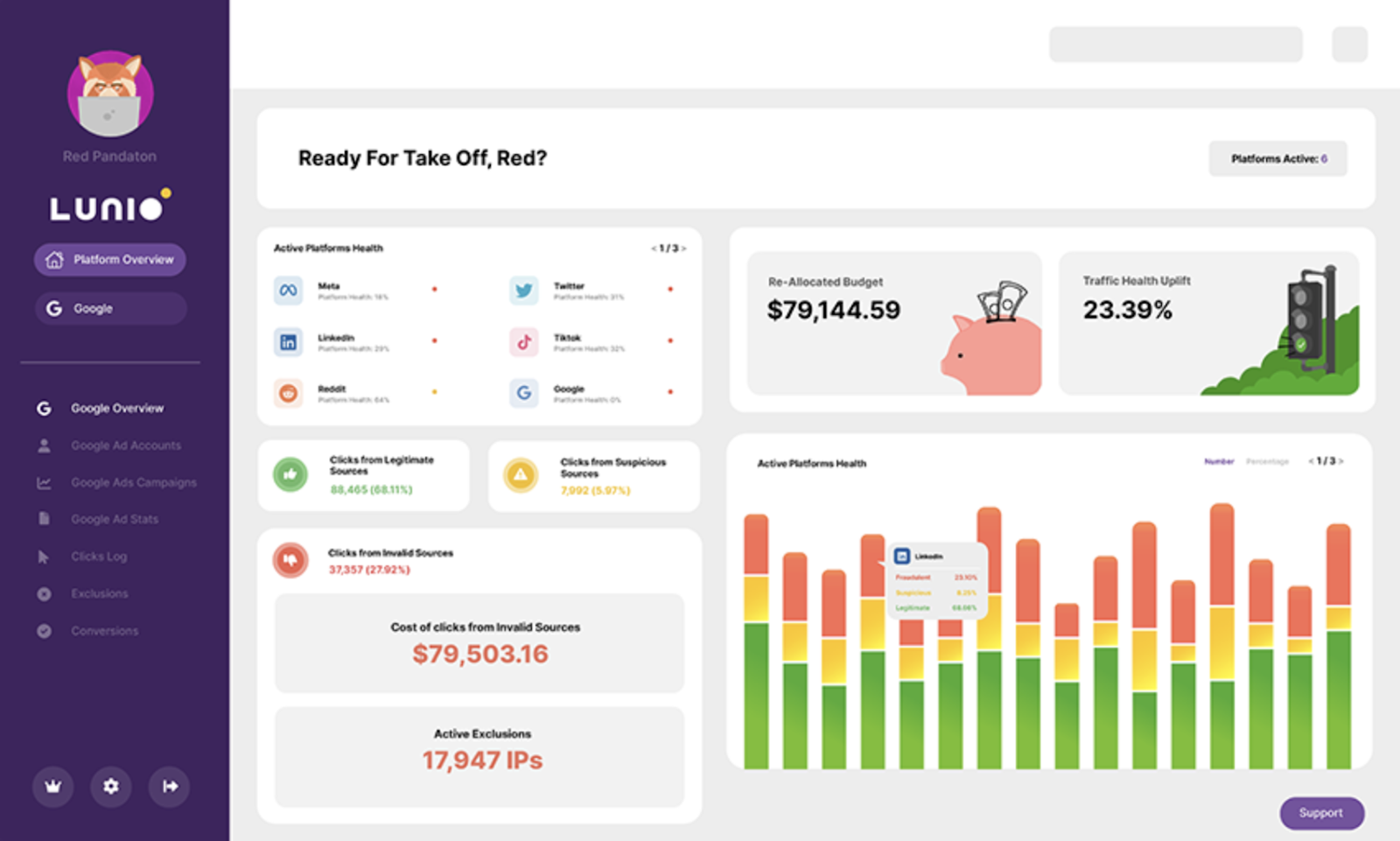This screenshot has height=841, width=1400.
Task: Open Platform Overview in the sidebar
Action: click(110, 260)
